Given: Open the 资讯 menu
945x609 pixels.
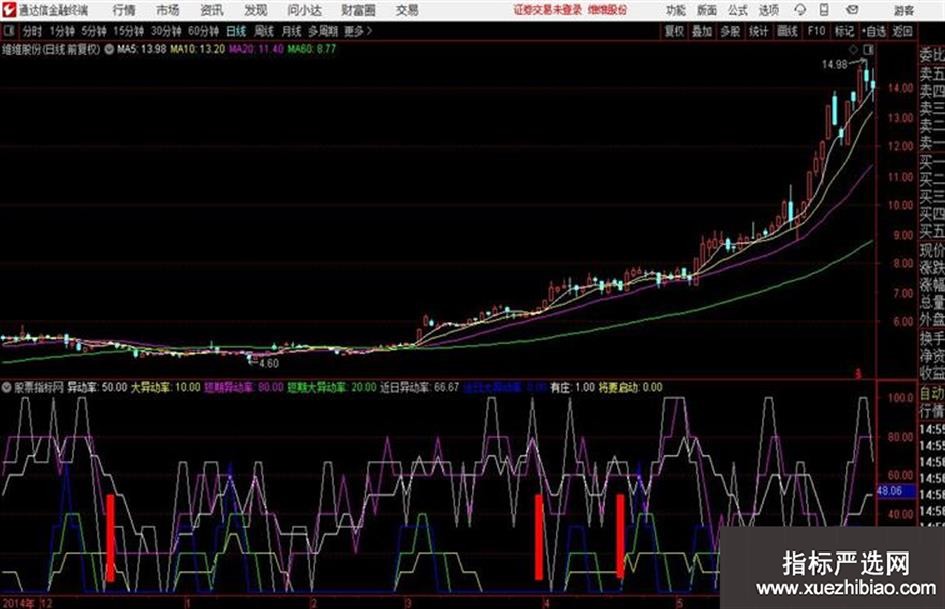Looking at the screenshot, I should tap(212, 10).
